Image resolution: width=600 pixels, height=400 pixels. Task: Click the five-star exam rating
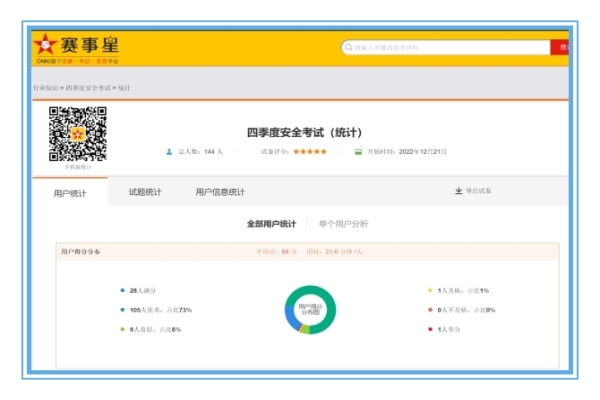tap(310, 152)
